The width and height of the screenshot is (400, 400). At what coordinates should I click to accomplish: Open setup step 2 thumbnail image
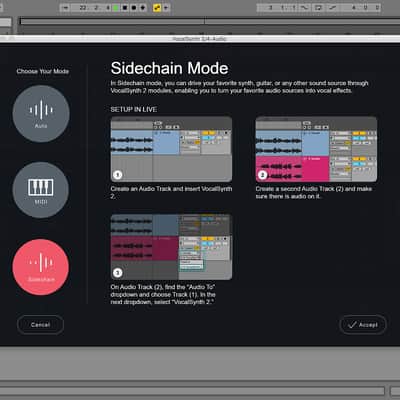(316, 149)
